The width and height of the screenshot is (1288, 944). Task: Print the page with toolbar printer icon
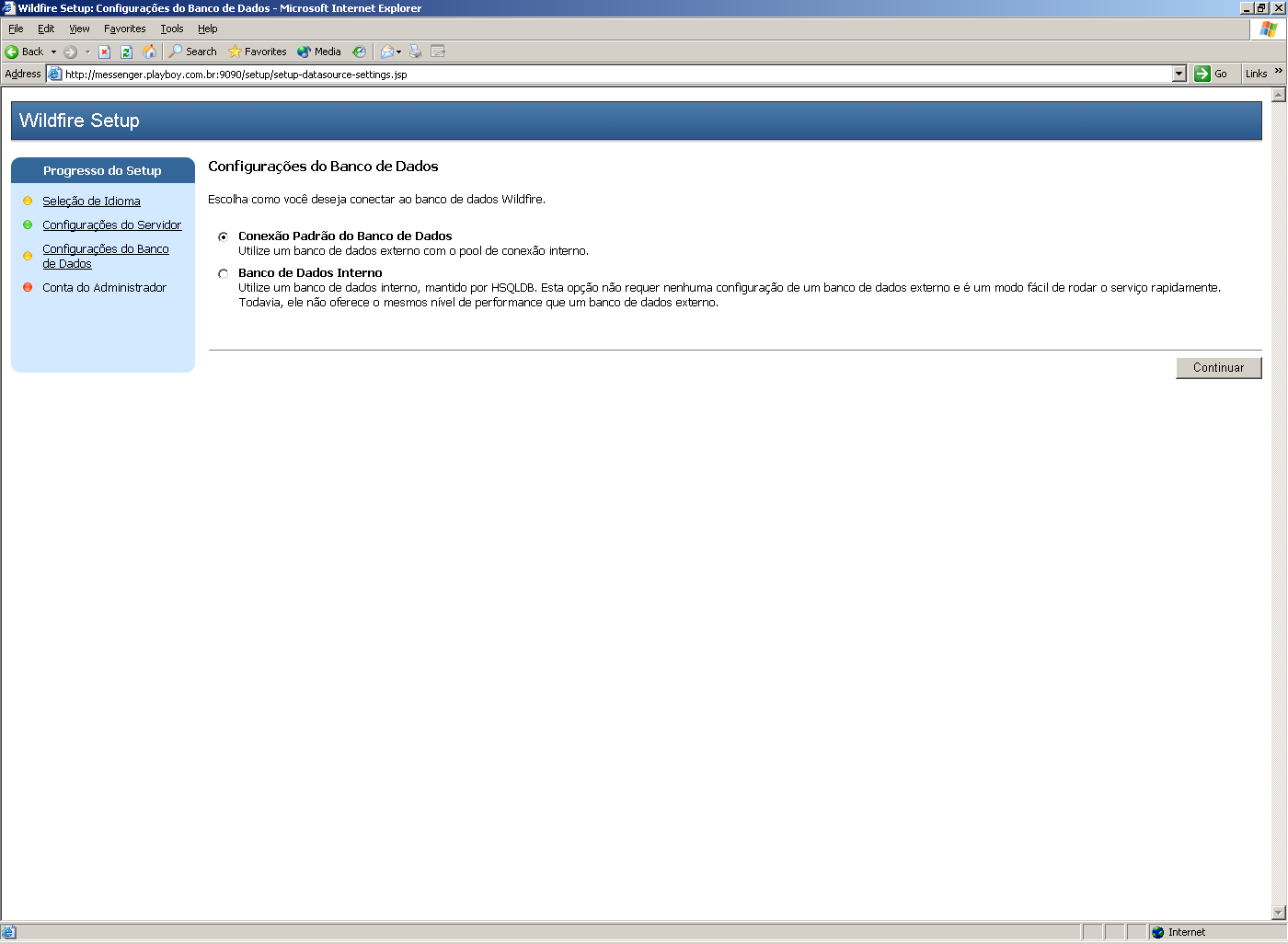tap(416, 52)
